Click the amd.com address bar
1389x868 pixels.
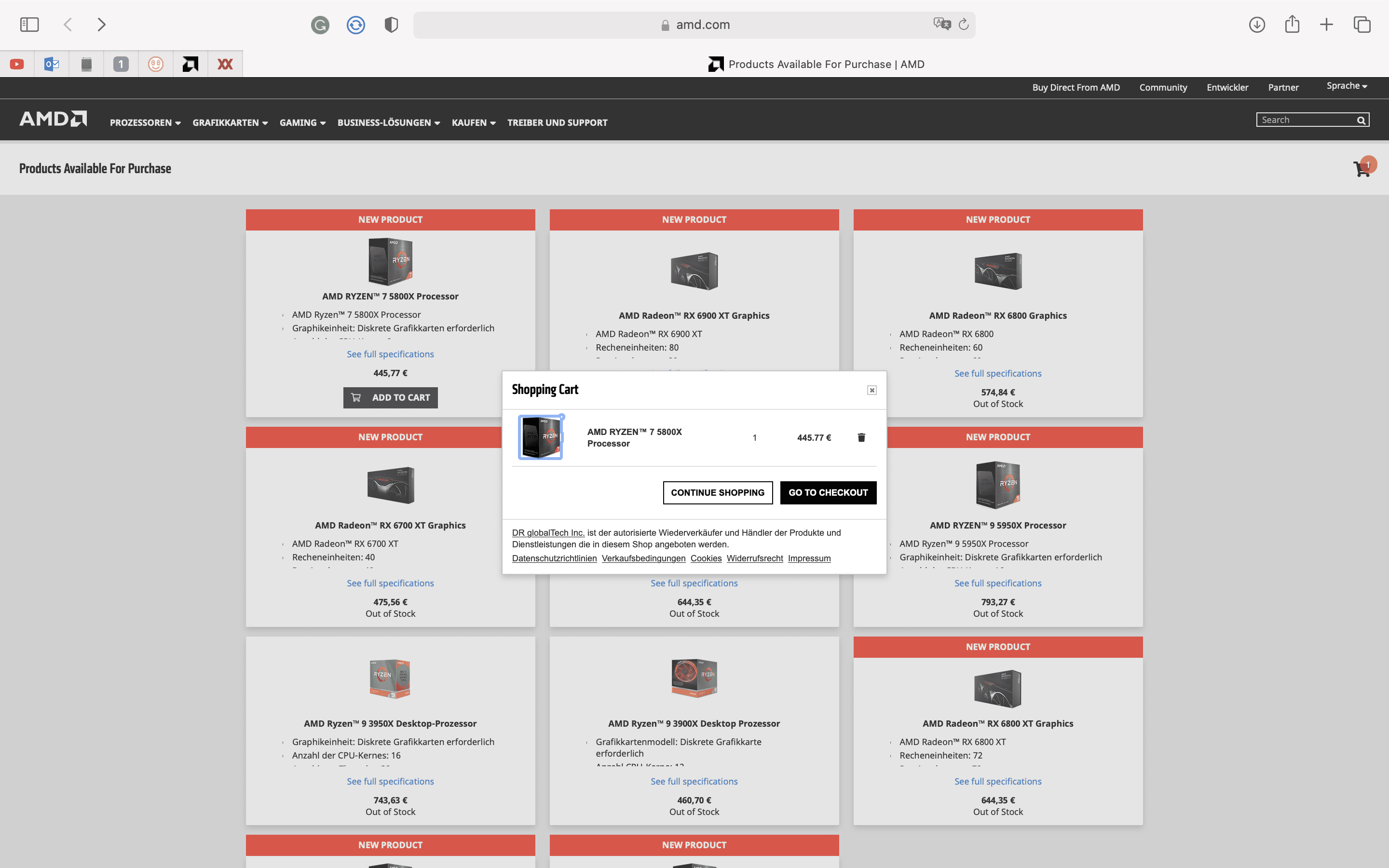[694, 25]
